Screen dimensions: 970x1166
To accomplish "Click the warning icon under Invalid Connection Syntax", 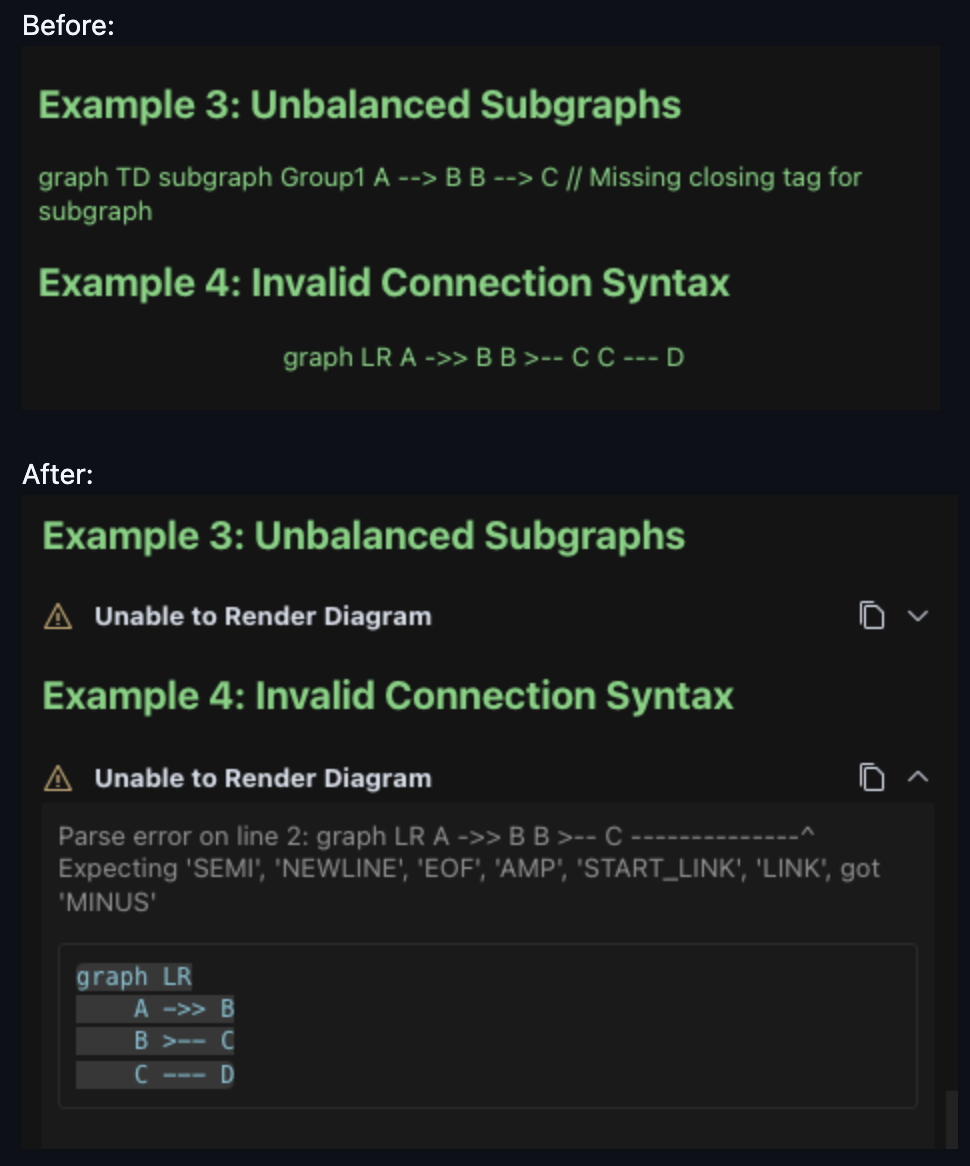I will [x=57, y=778].
